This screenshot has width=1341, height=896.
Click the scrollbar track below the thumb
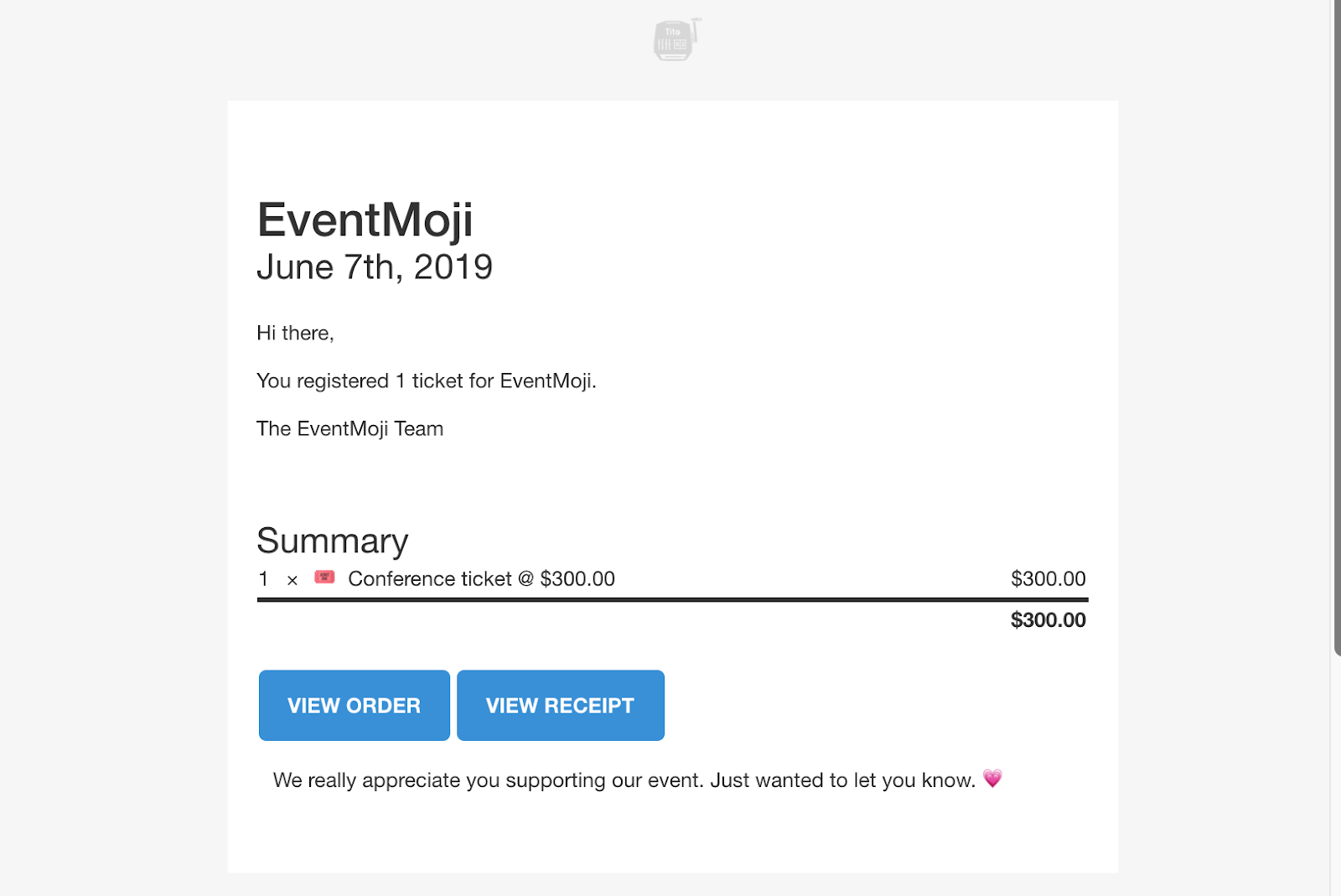(x=1336, y=771)
